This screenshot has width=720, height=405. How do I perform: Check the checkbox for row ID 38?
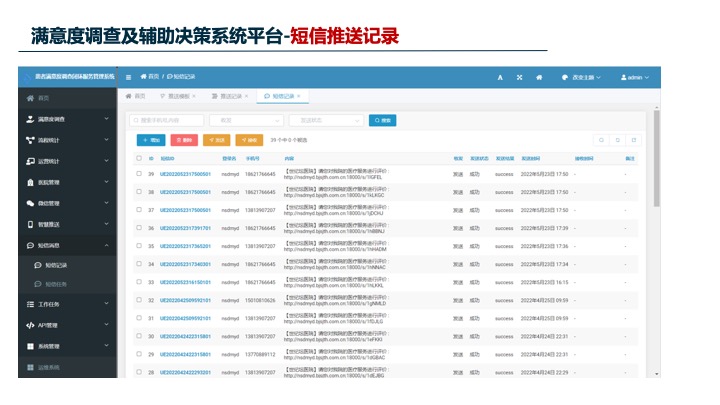click(139, 192)
